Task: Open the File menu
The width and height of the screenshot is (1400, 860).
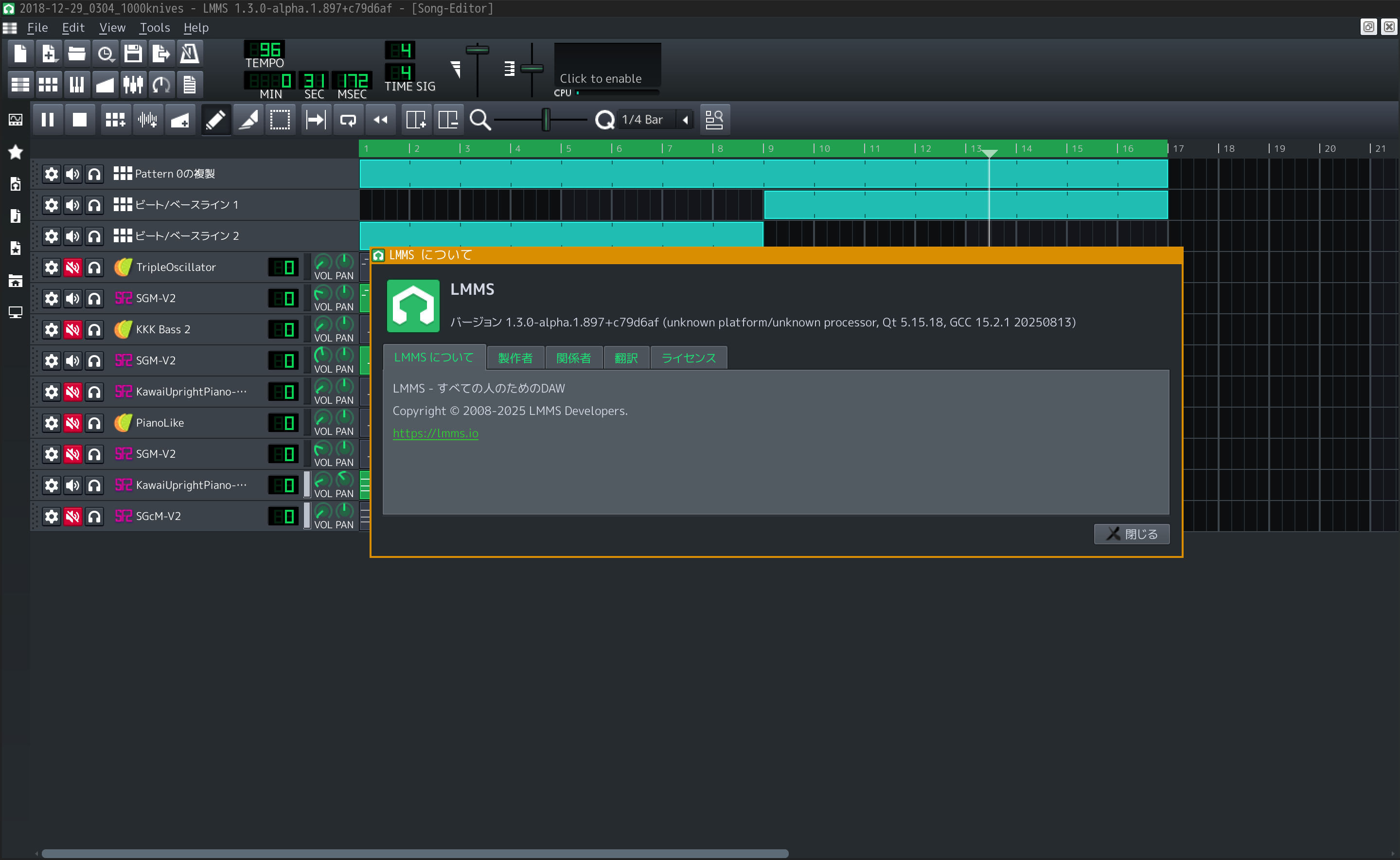Action: coord(37,27)
